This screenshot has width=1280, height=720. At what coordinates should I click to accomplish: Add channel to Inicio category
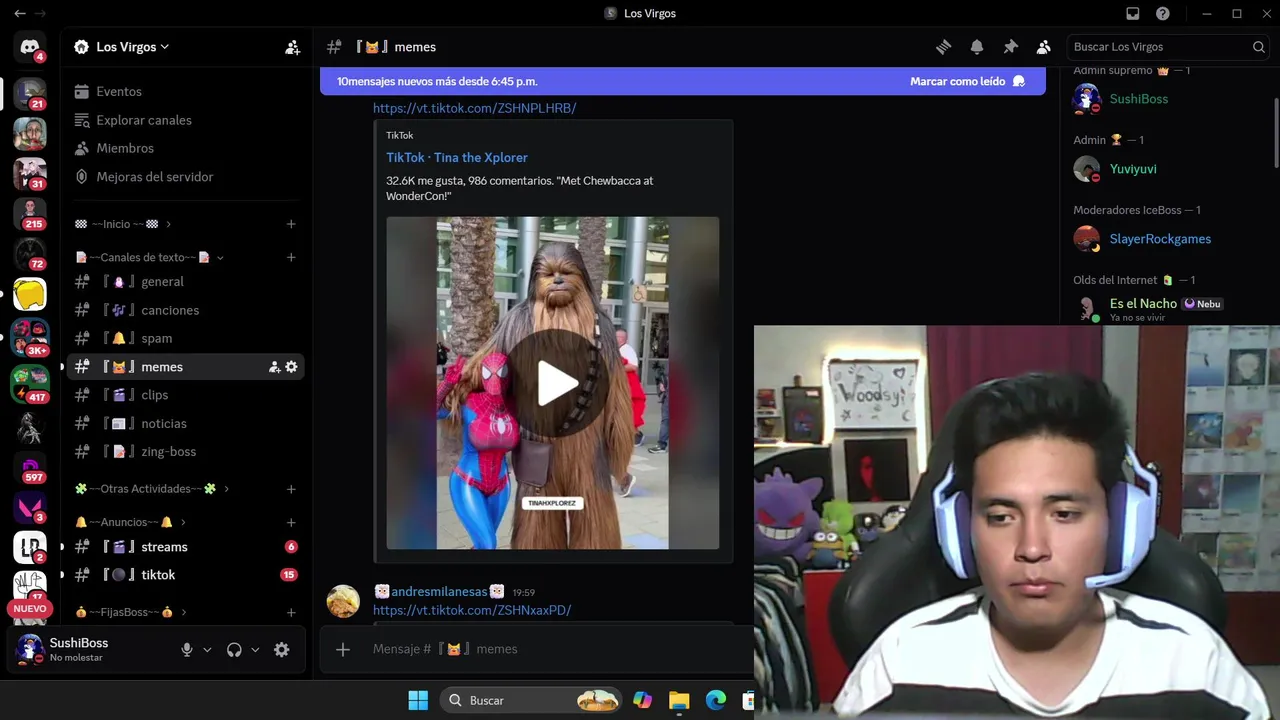coord(291,224)
